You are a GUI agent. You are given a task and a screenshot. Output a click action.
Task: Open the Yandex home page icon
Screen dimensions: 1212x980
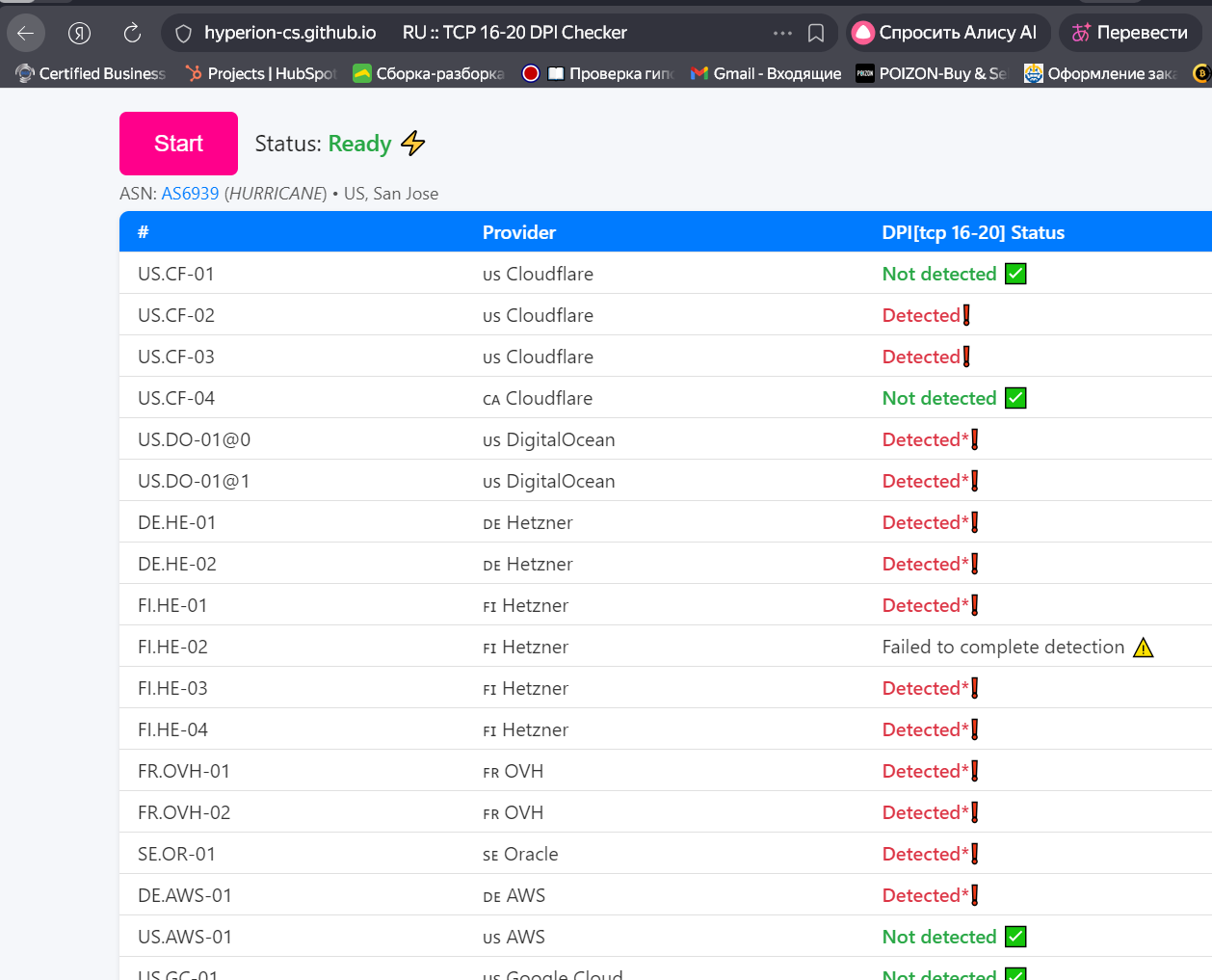coord(79,33)
